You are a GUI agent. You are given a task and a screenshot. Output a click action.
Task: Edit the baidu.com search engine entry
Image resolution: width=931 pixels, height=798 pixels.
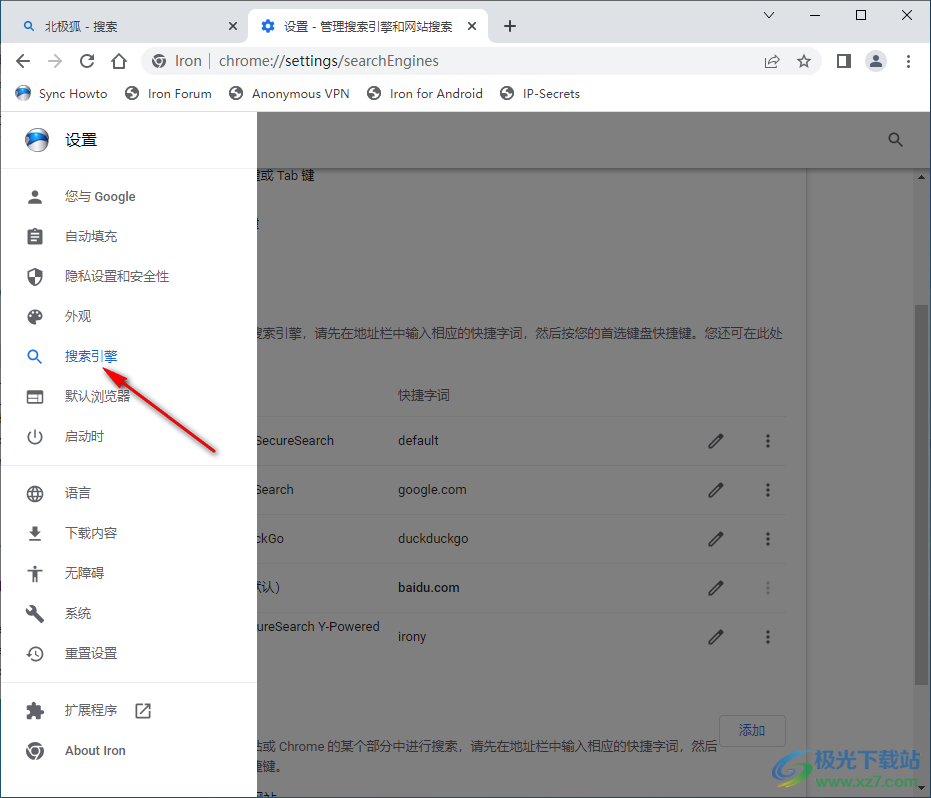point(716,588)
